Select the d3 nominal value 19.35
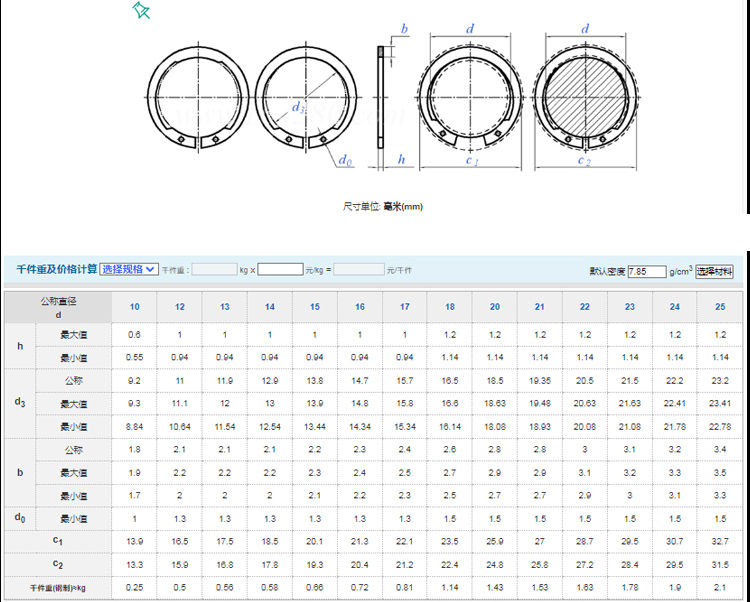This screenshot has width=750, height=602. click(540, 381)
